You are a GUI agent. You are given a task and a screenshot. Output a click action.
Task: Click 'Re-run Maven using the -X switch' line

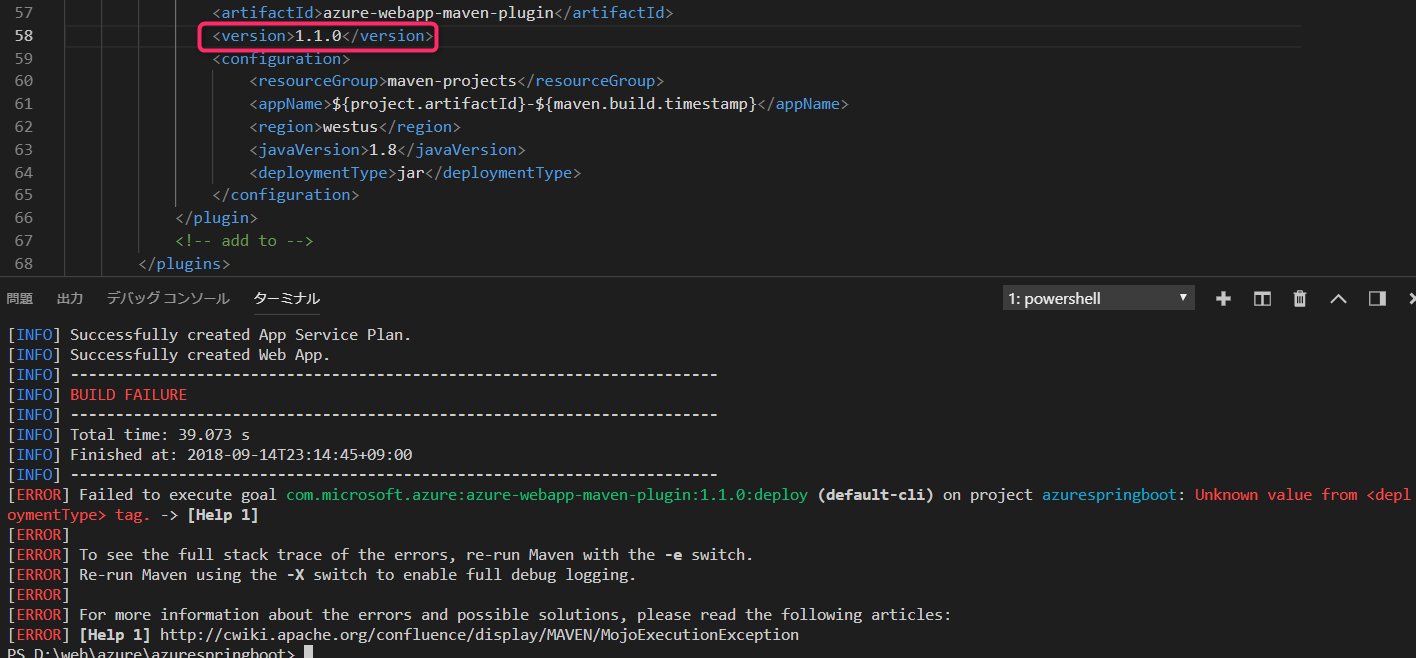coord(357,575)
